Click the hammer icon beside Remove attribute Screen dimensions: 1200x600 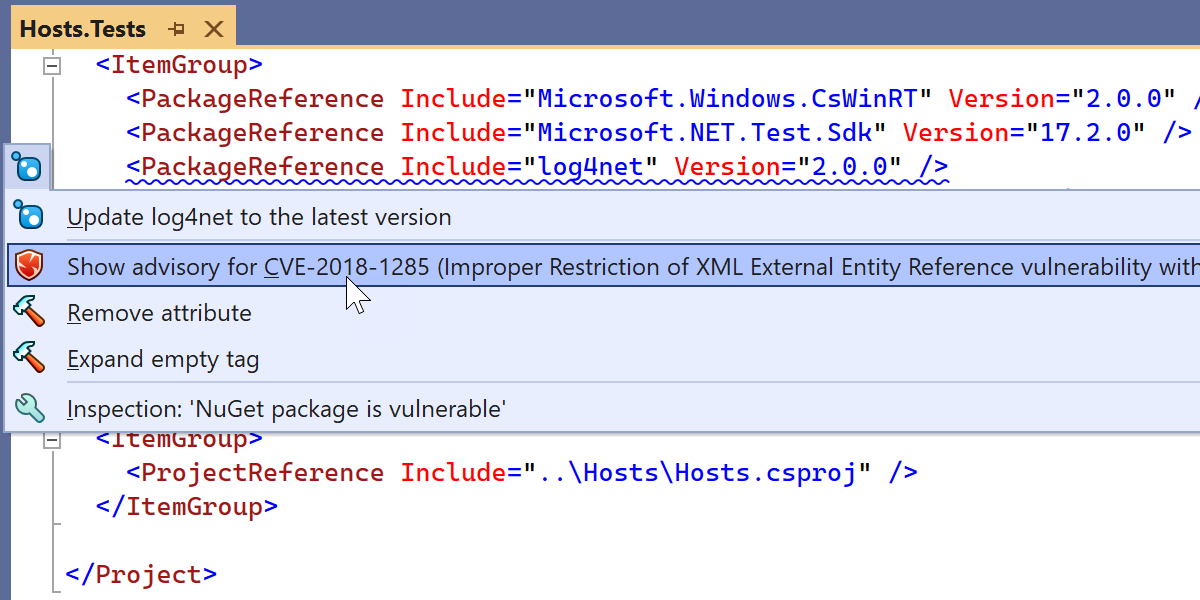[x=28, y=312]
